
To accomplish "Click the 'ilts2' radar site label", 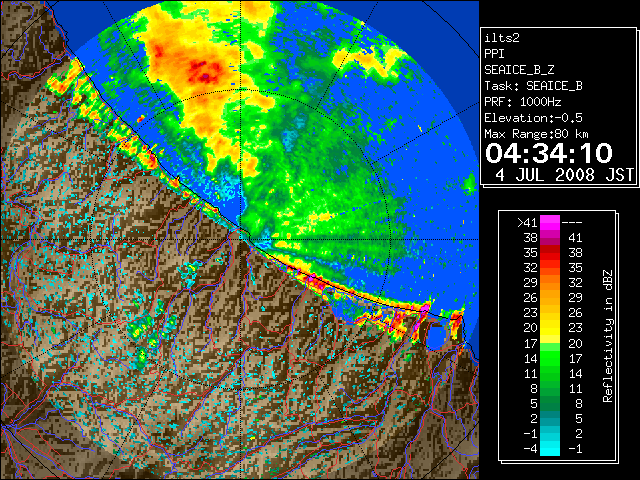I will (502, 38).
